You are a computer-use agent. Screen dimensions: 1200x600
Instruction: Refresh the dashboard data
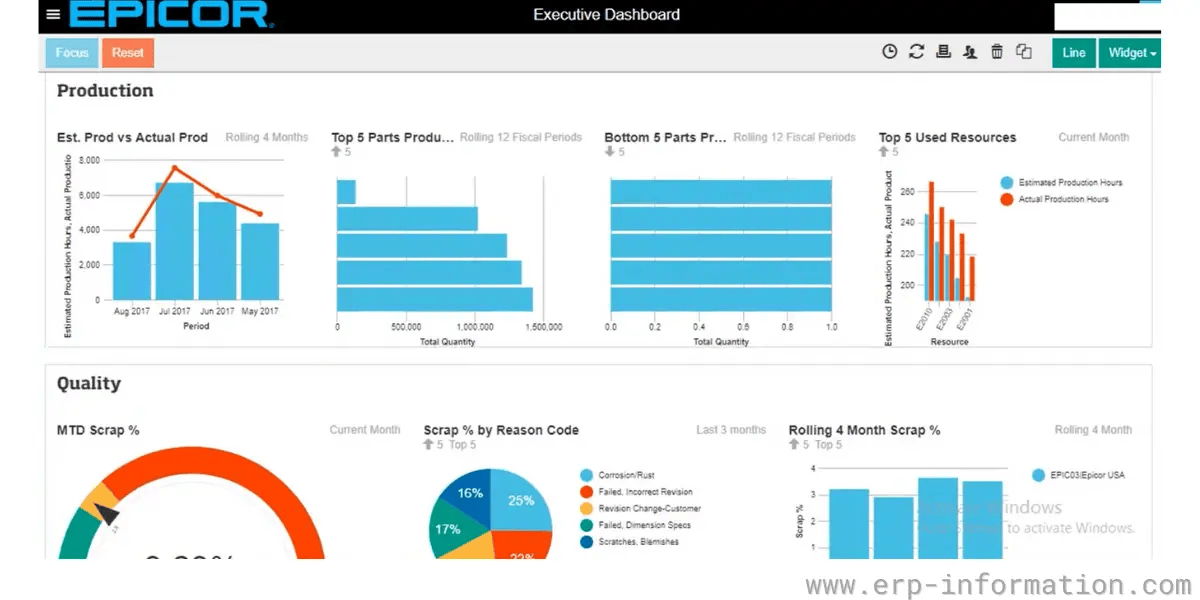pos(917,51)
